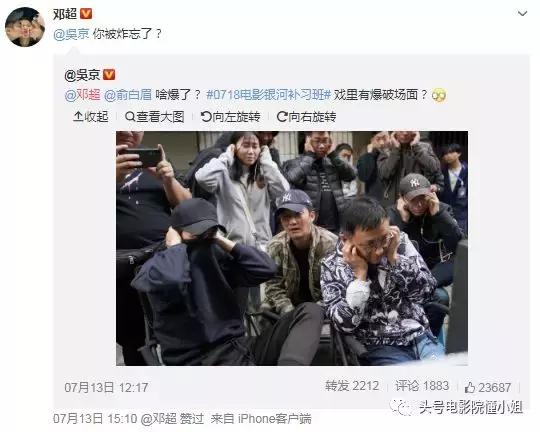This screenshot has height=432, width=540.
Task: Rotate the image left with 向左旋转
Action: tap(230, 117)
